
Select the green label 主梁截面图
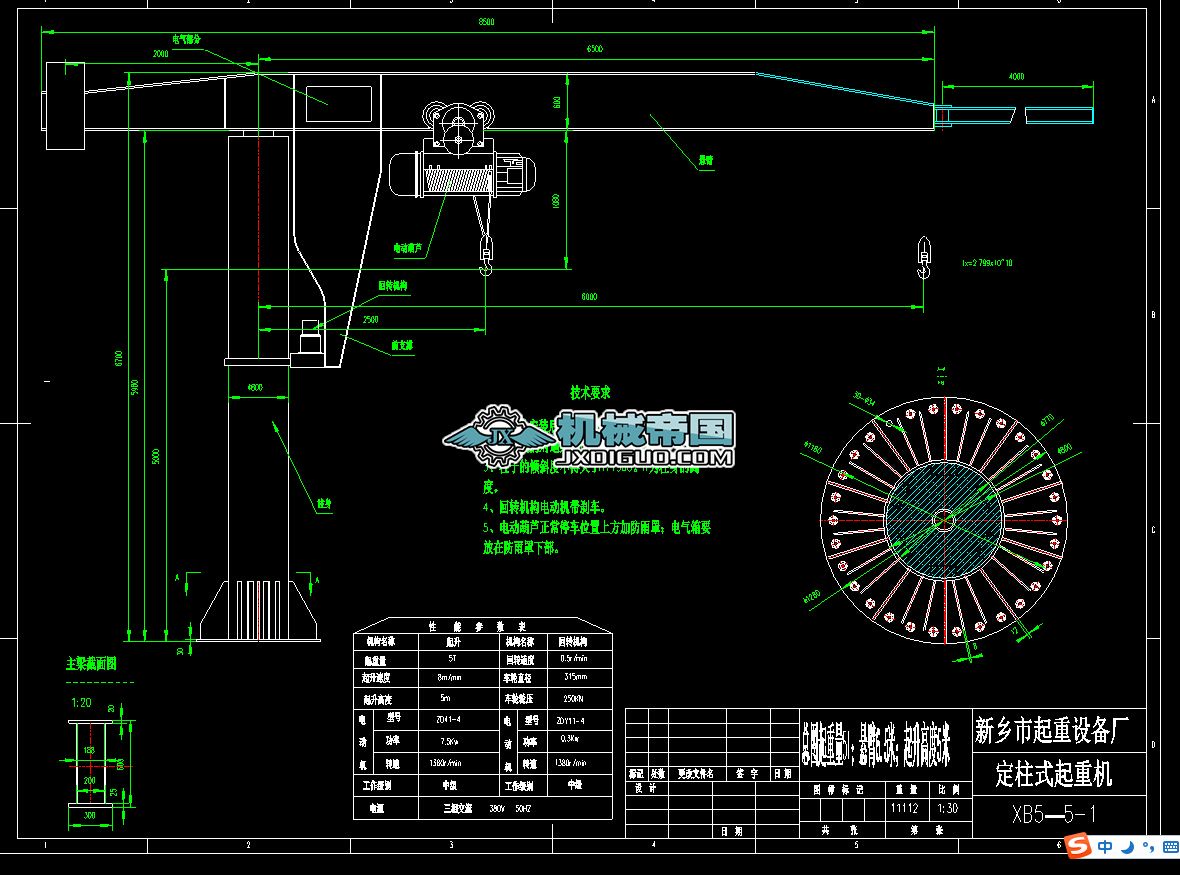(91, 664)
